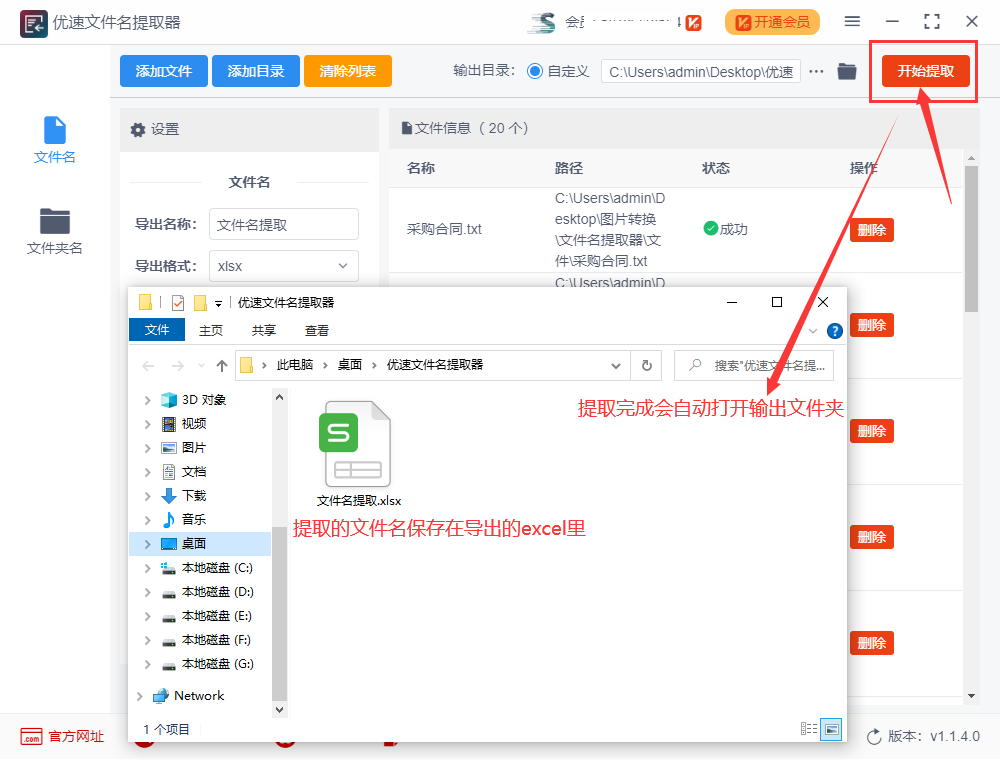The height and width of the screenshot is (760, 1000).
Task: Click 此电脑 breadcrumb in address bar
Action: tap(295, 365)
